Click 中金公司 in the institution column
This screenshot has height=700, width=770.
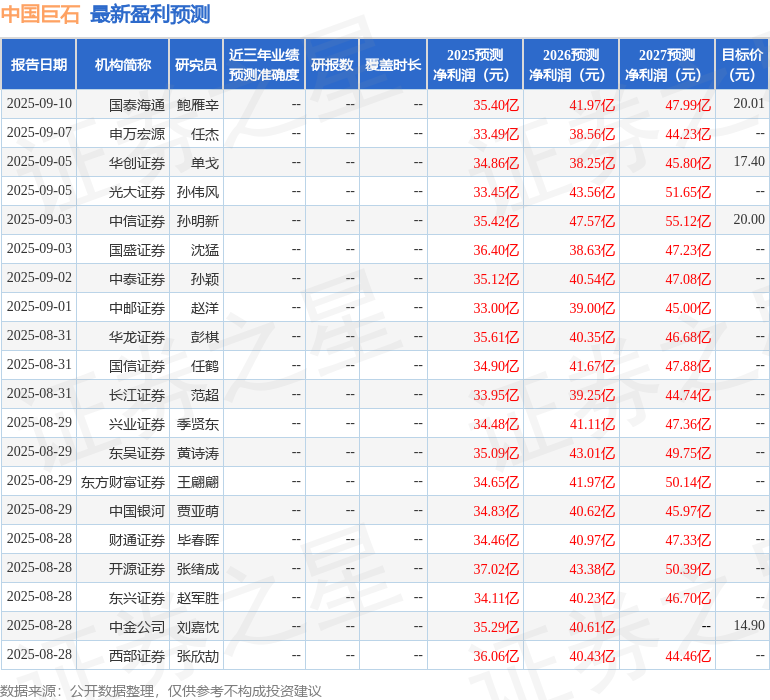[137, 627]
